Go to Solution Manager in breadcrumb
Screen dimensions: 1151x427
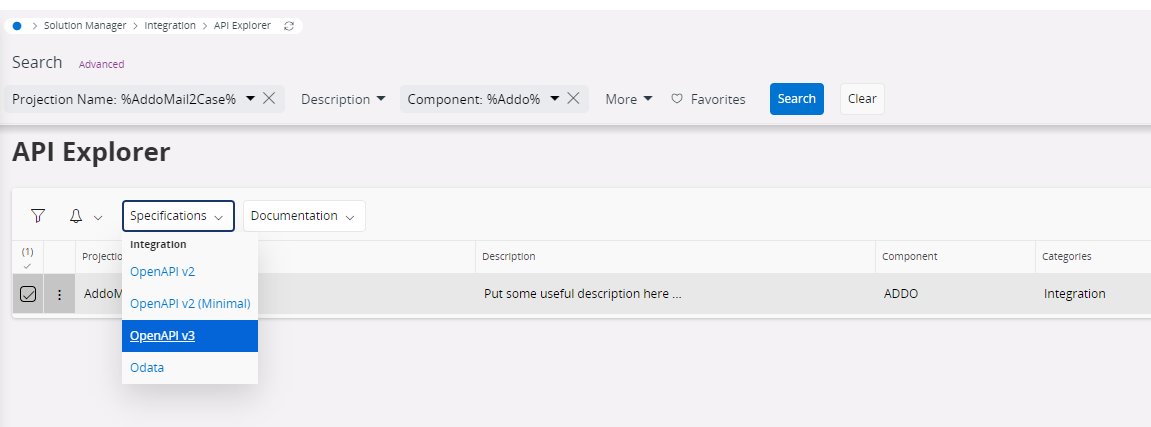click(84, 26)
